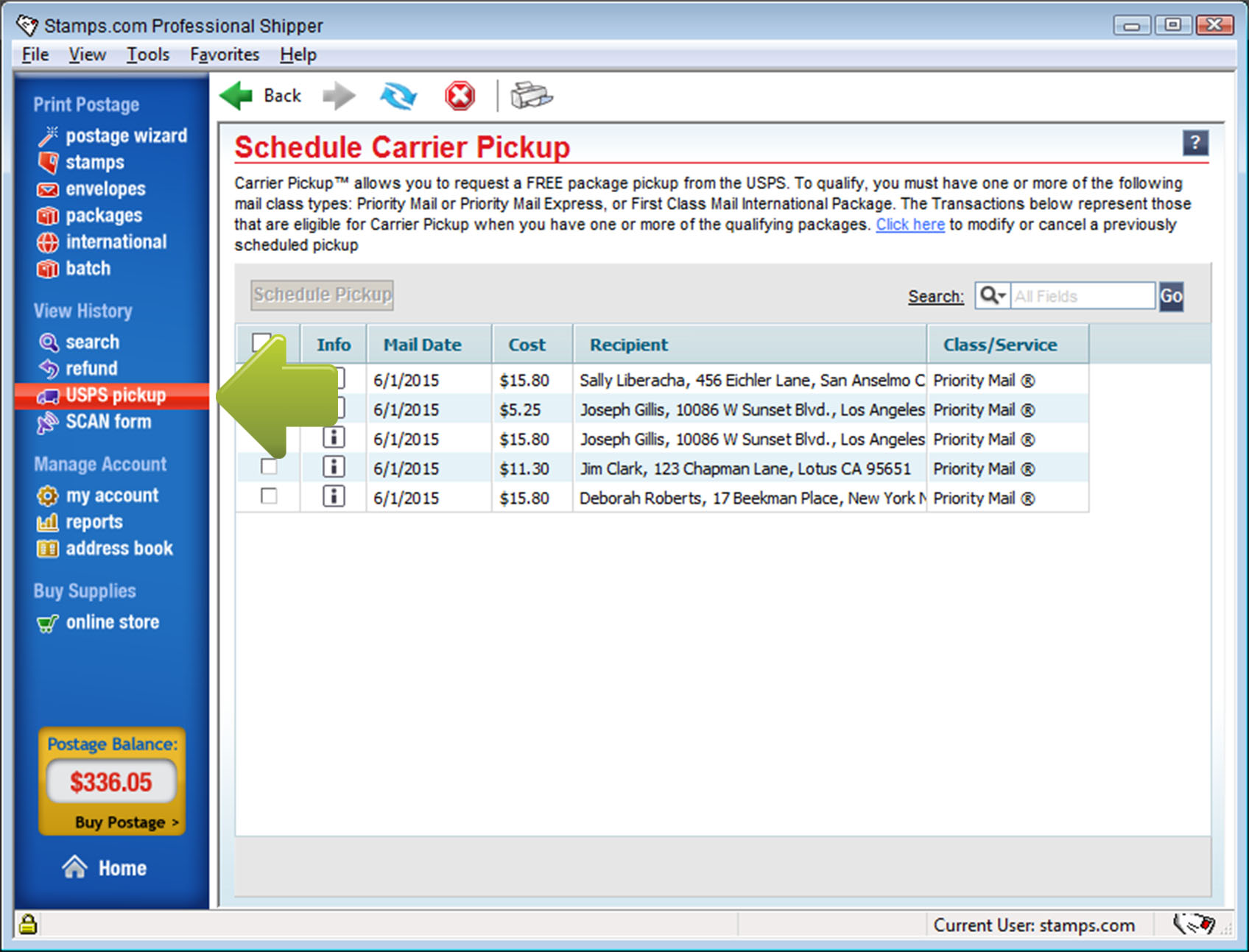Open the Tools menu

(x=147, y=54)
